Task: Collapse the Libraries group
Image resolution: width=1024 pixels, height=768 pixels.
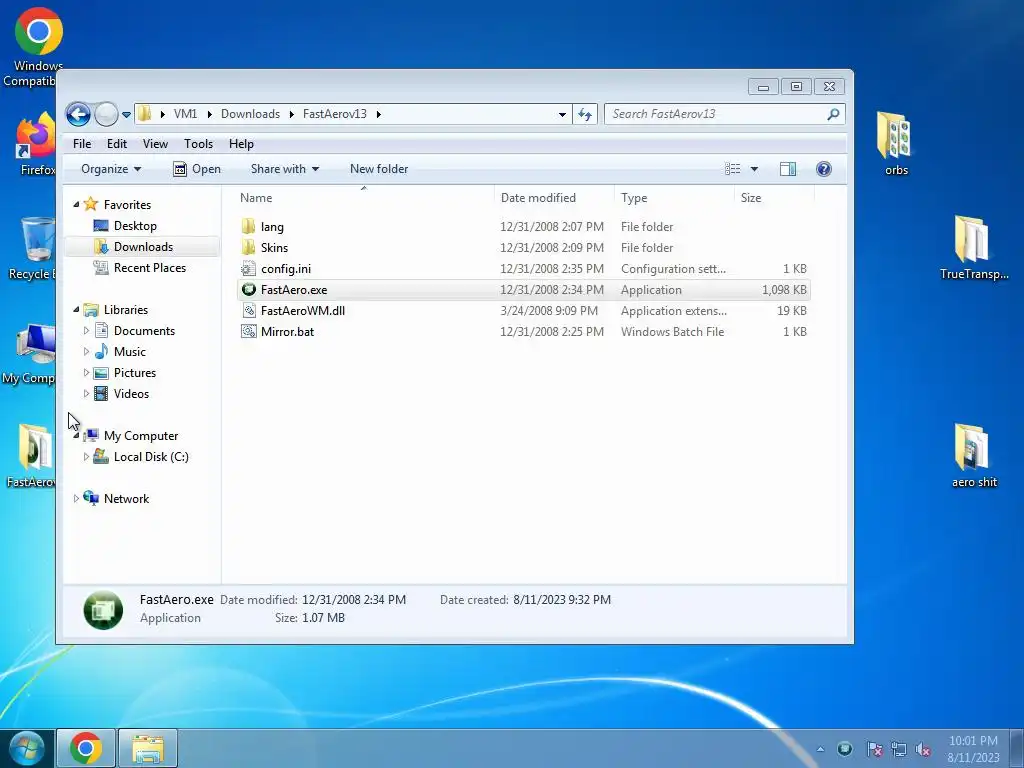Action: (76, 310)
